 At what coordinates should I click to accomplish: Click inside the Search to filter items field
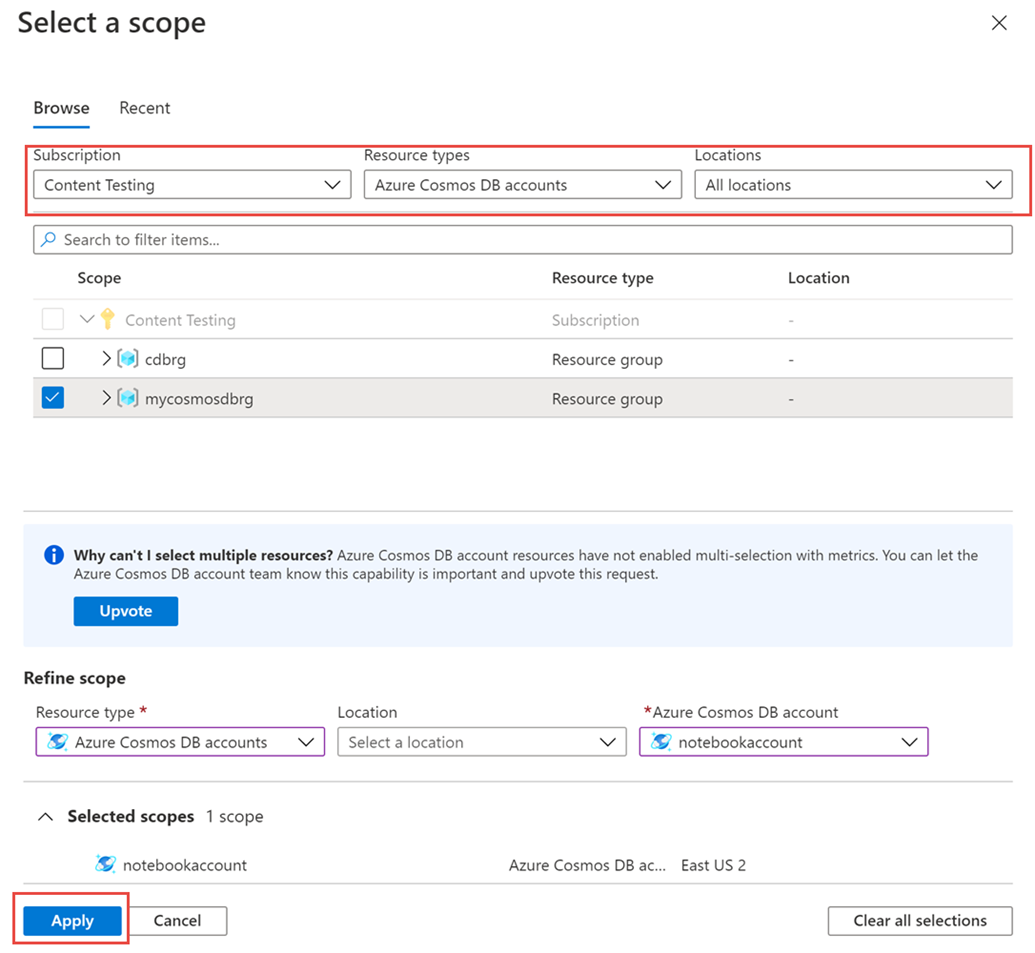pos(300,239)
